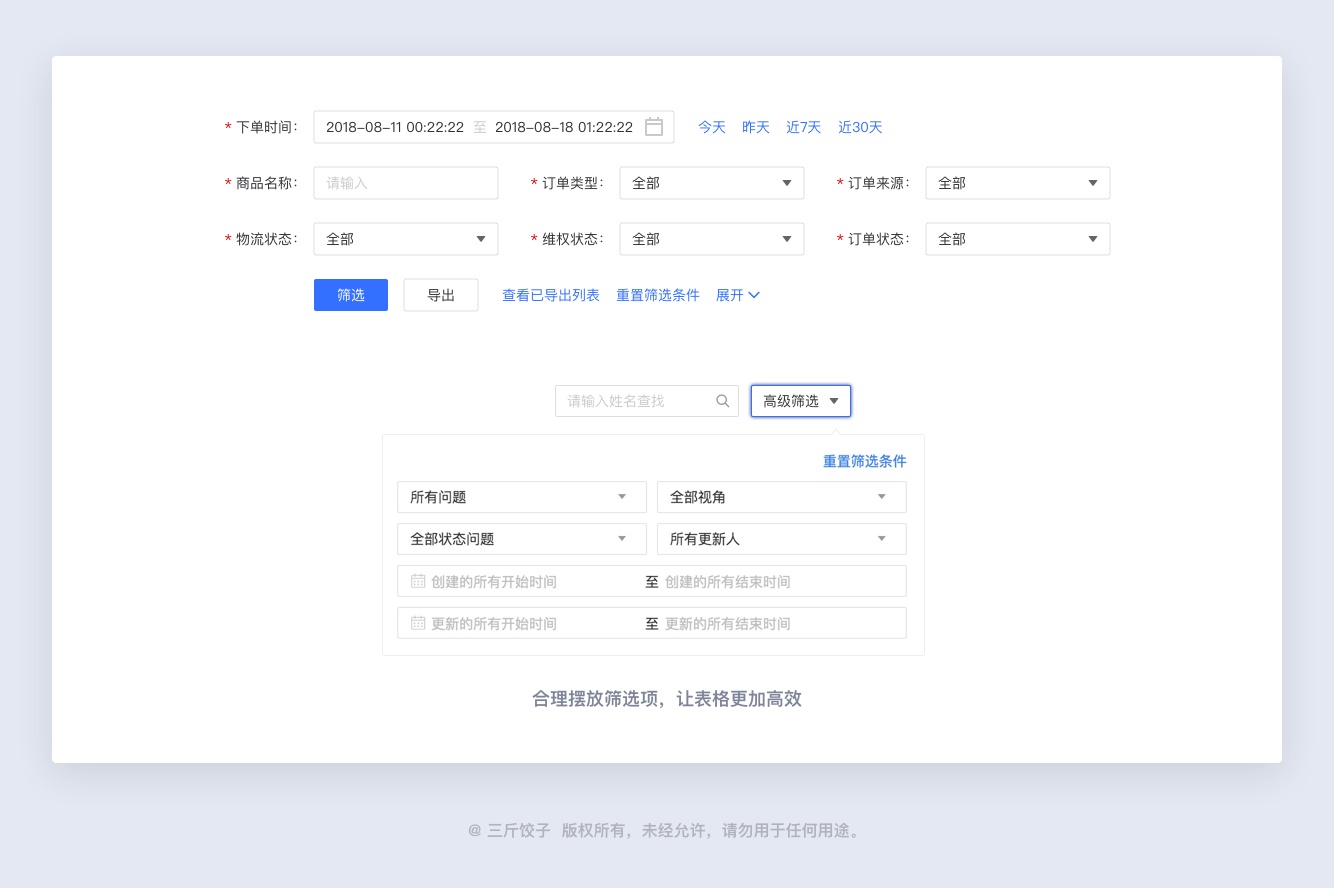Select the 昨天 quick date range
This screenshot has width=1334, height=888.
click(756, 127)
